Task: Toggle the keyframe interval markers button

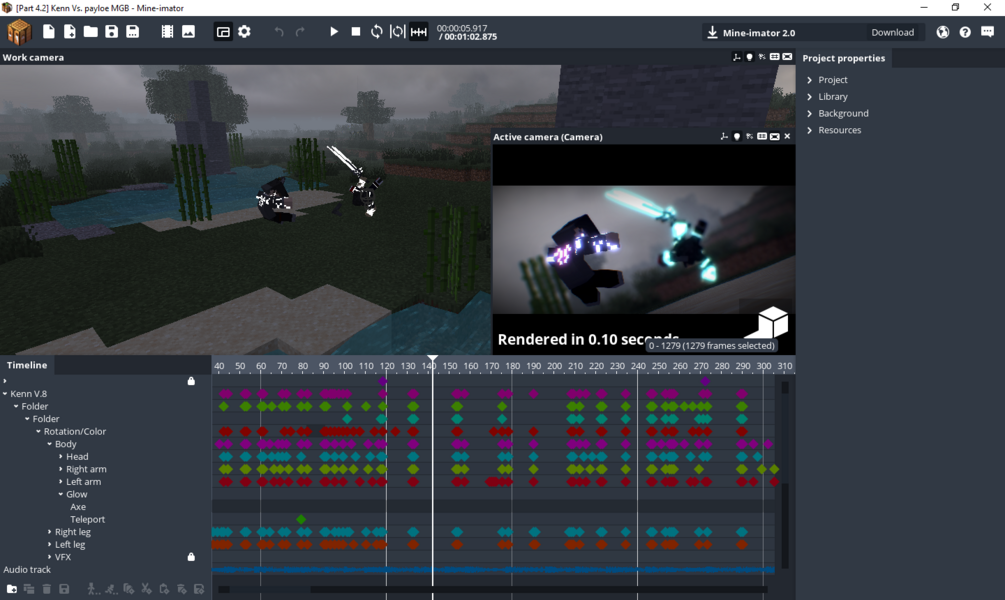Action: click(x=419, y=31)
